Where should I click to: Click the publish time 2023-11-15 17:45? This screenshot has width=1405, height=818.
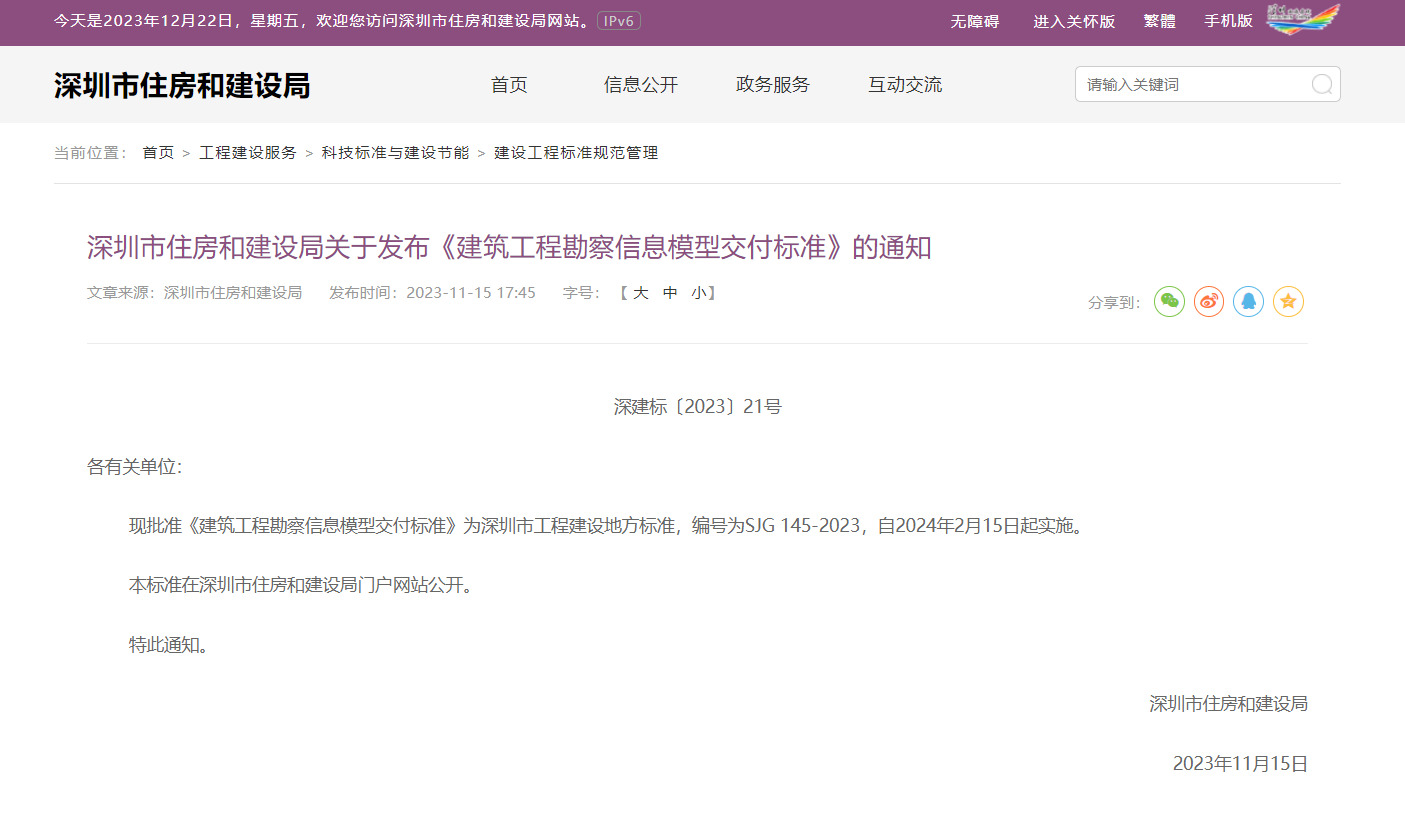[x=471, y=293]
